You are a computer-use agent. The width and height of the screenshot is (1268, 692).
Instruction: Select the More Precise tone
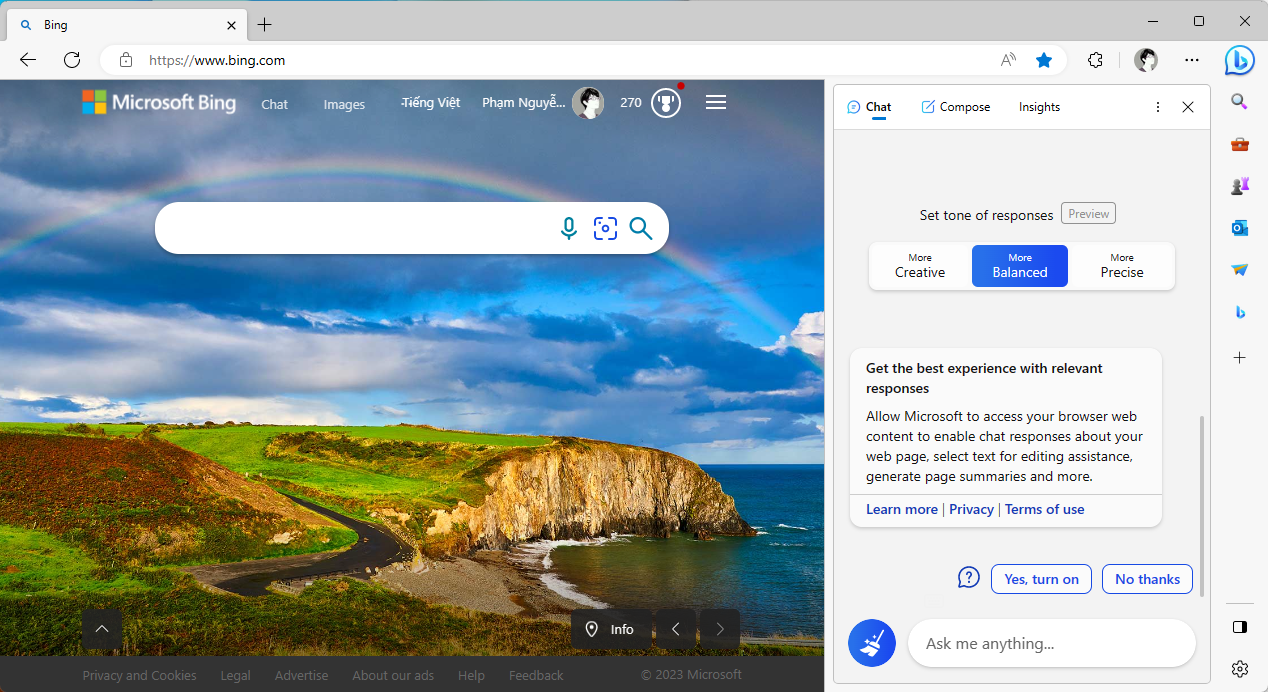point(1121,265)
